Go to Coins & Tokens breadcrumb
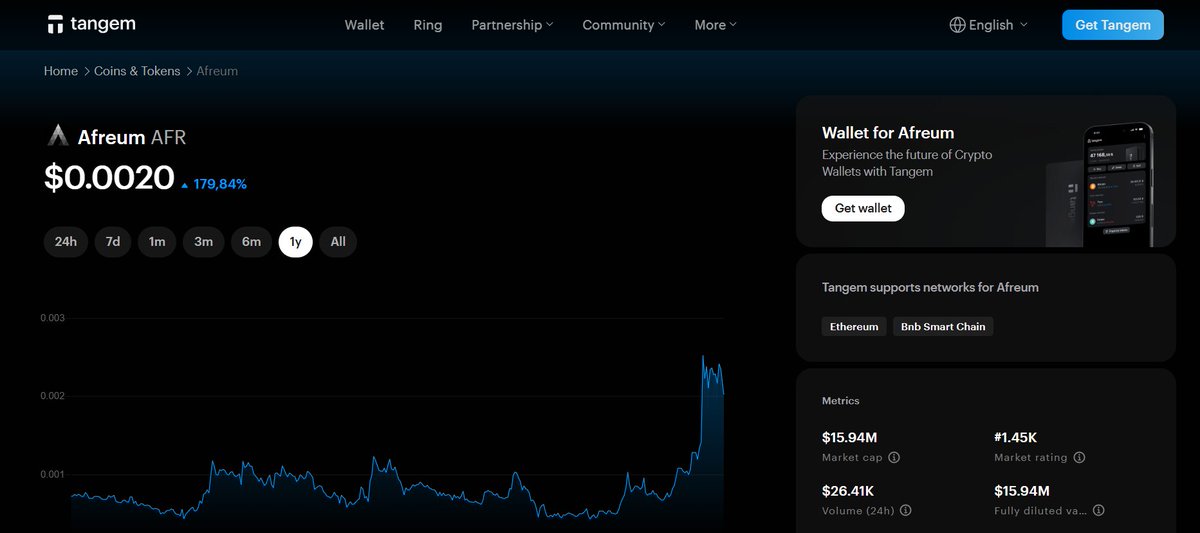This screenshot has height=533, width=1200. click(137, 71)
